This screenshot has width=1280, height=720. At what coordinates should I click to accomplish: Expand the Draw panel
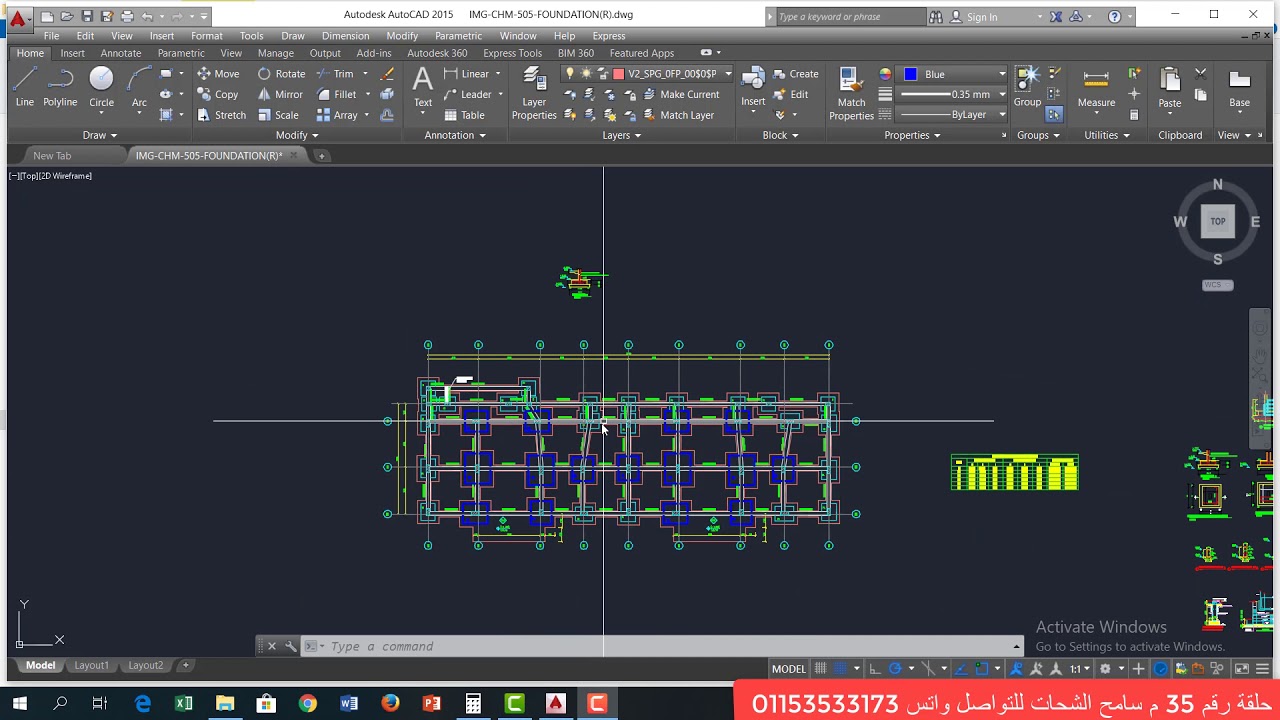[x=100, y=135]
